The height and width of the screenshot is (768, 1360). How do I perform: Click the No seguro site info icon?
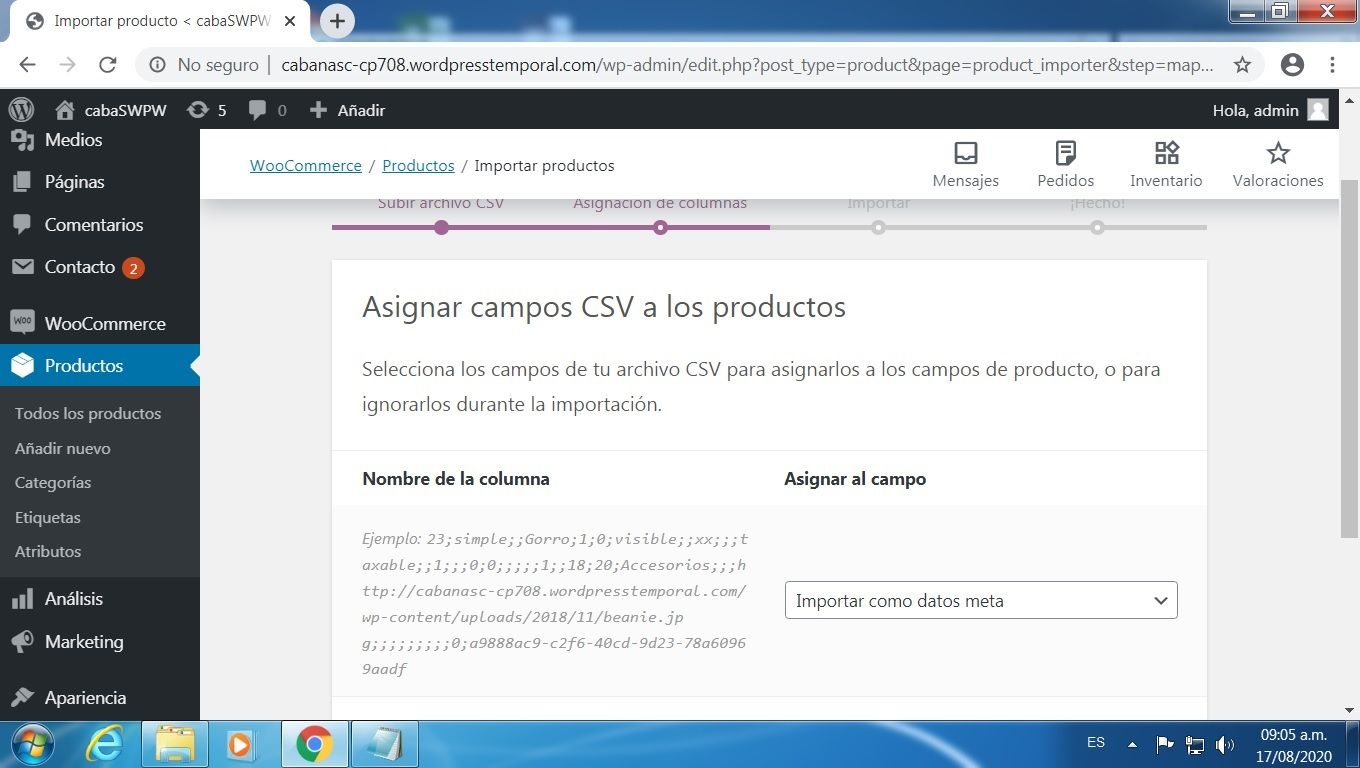157,65
